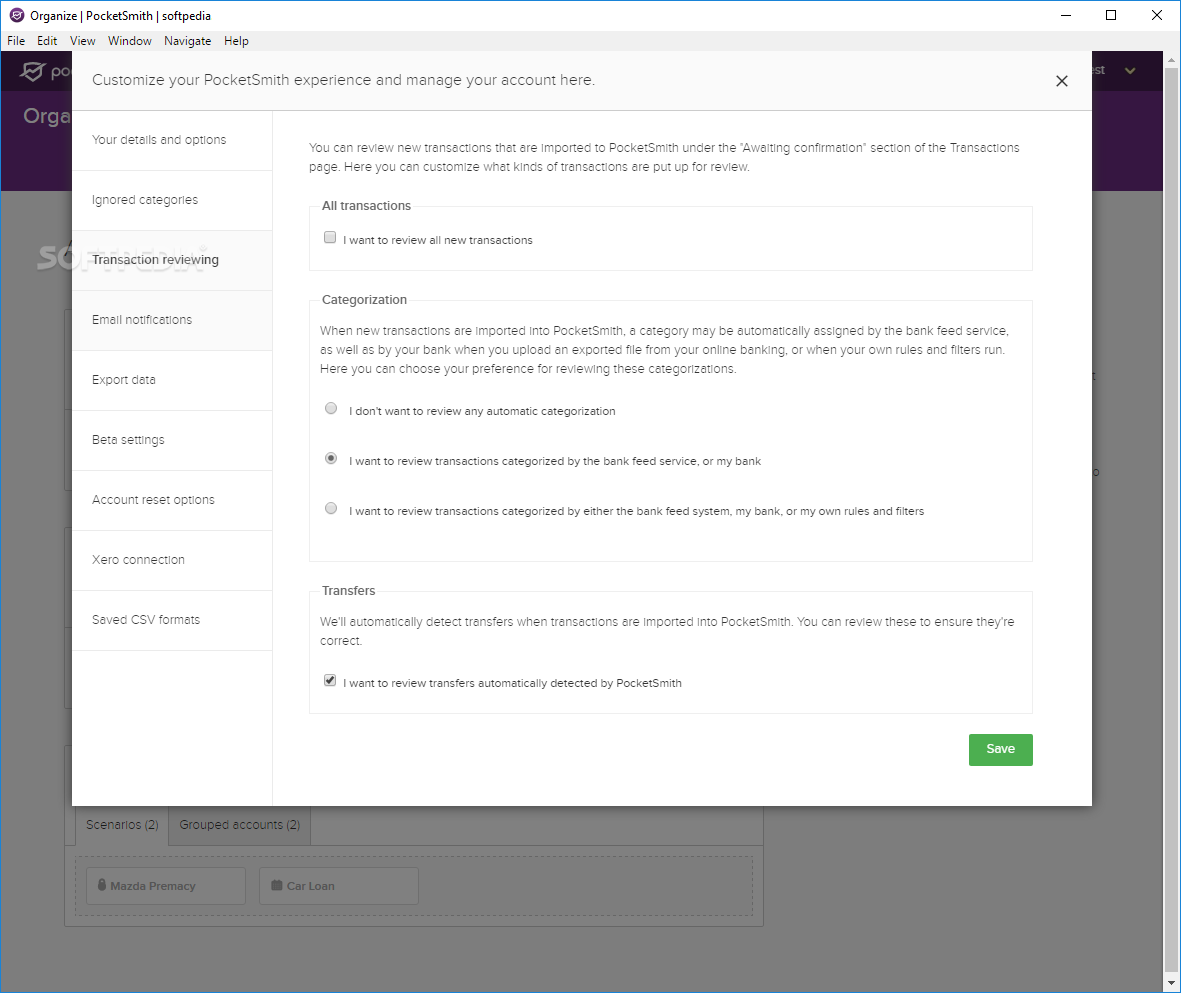
Task: Open 'Xero connection' section
Action: click(x=172, y=560)
